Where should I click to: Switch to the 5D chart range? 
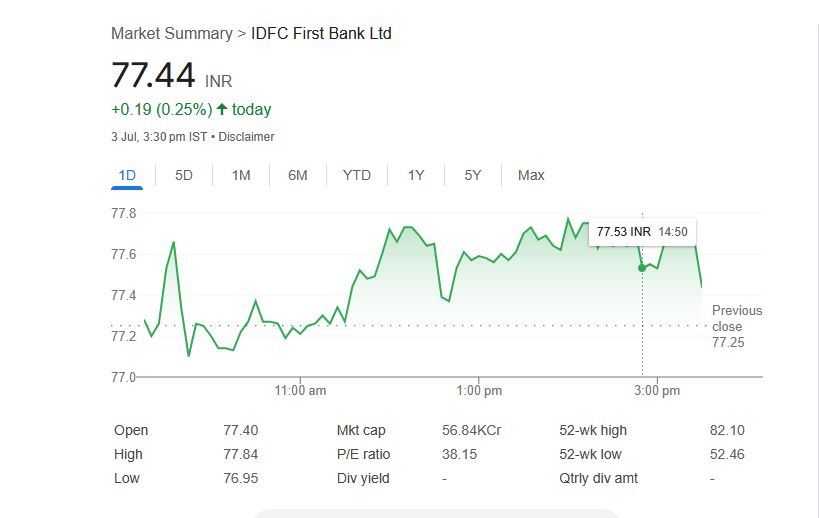[184, 175]
